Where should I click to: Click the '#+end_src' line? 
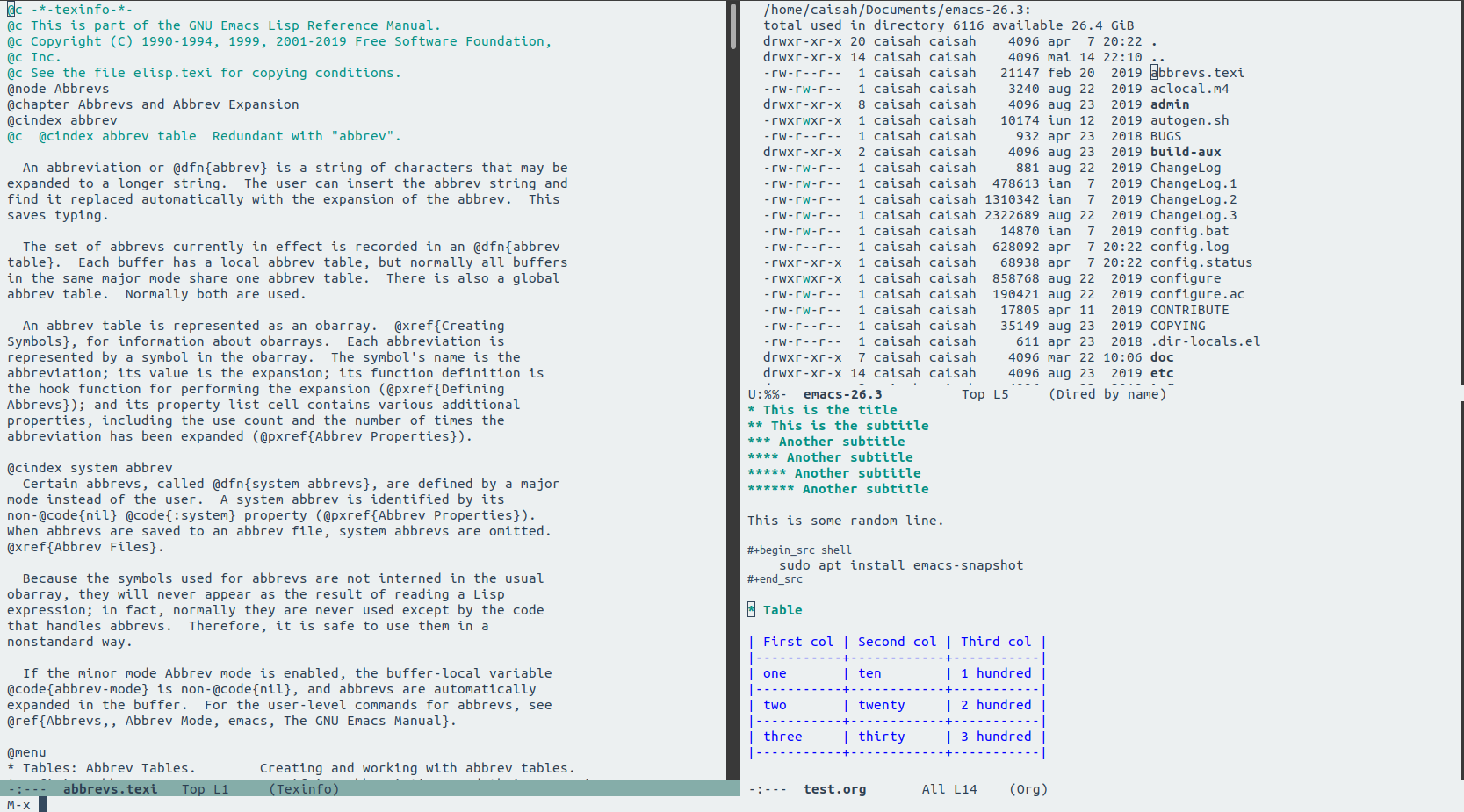775,579
